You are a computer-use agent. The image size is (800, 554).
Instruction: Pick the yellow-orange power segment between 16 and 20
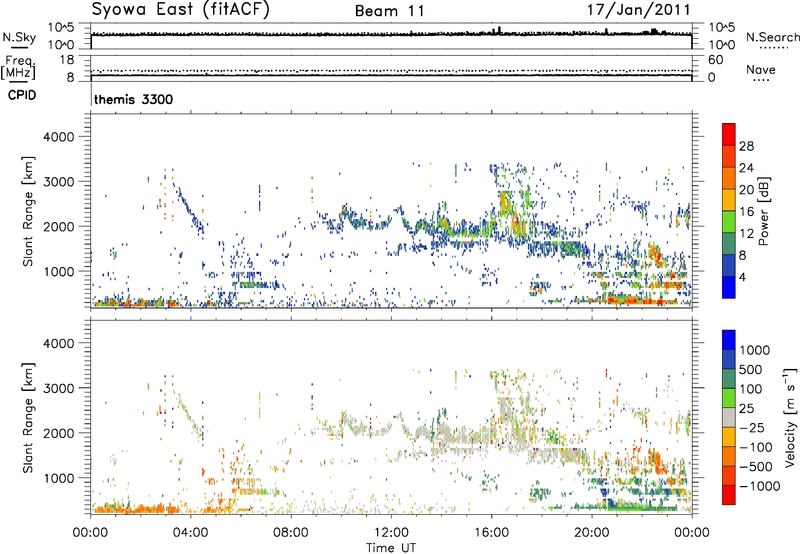tap(729, 200)
